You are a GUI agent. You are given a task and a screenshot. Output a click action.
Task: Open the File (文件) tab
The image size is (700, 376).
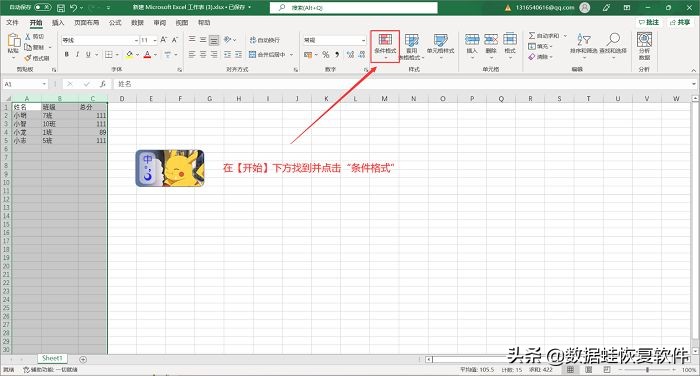12,22
